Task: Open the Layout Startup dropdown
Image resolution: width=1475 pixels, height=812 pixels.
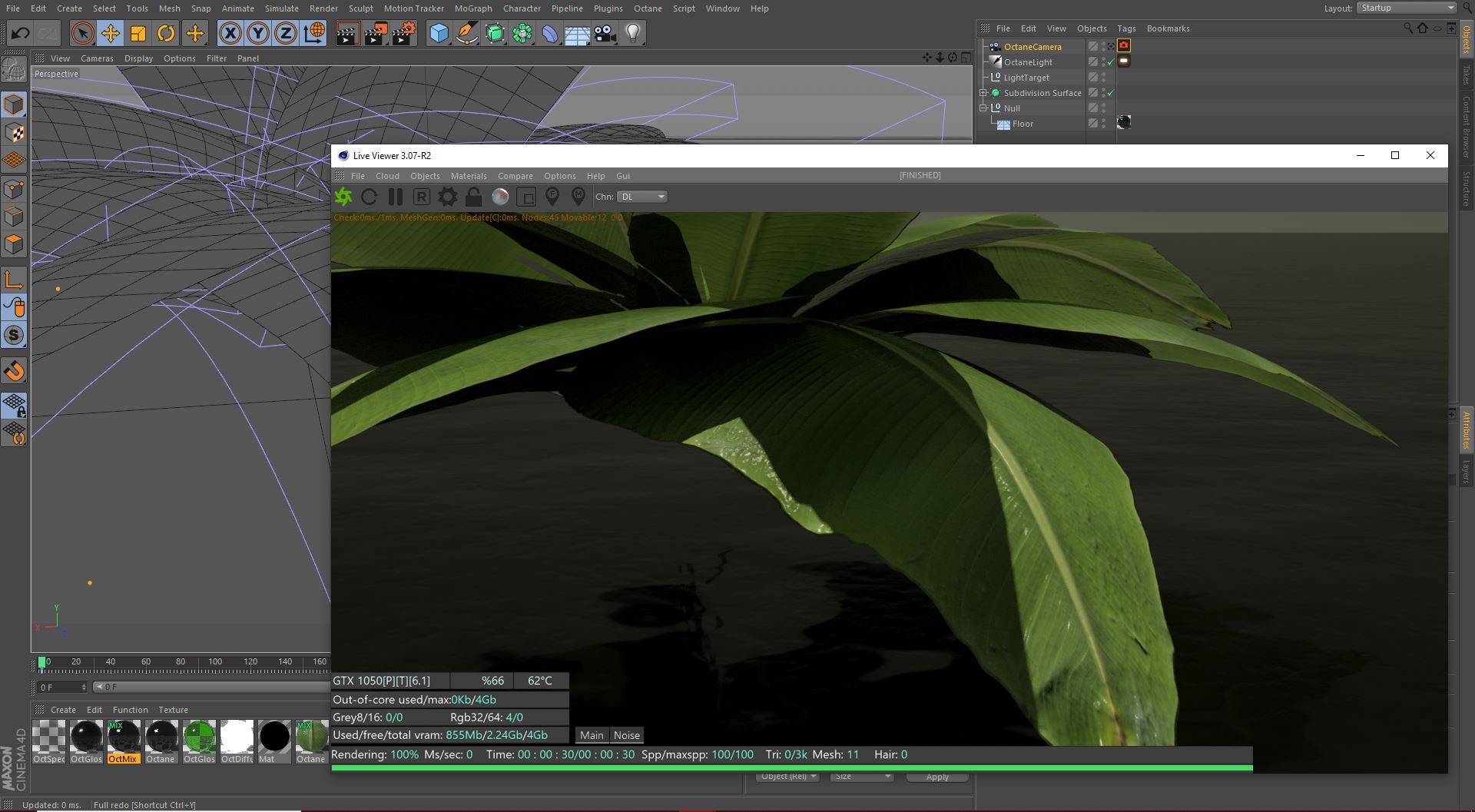Action: coord(1407,8)
